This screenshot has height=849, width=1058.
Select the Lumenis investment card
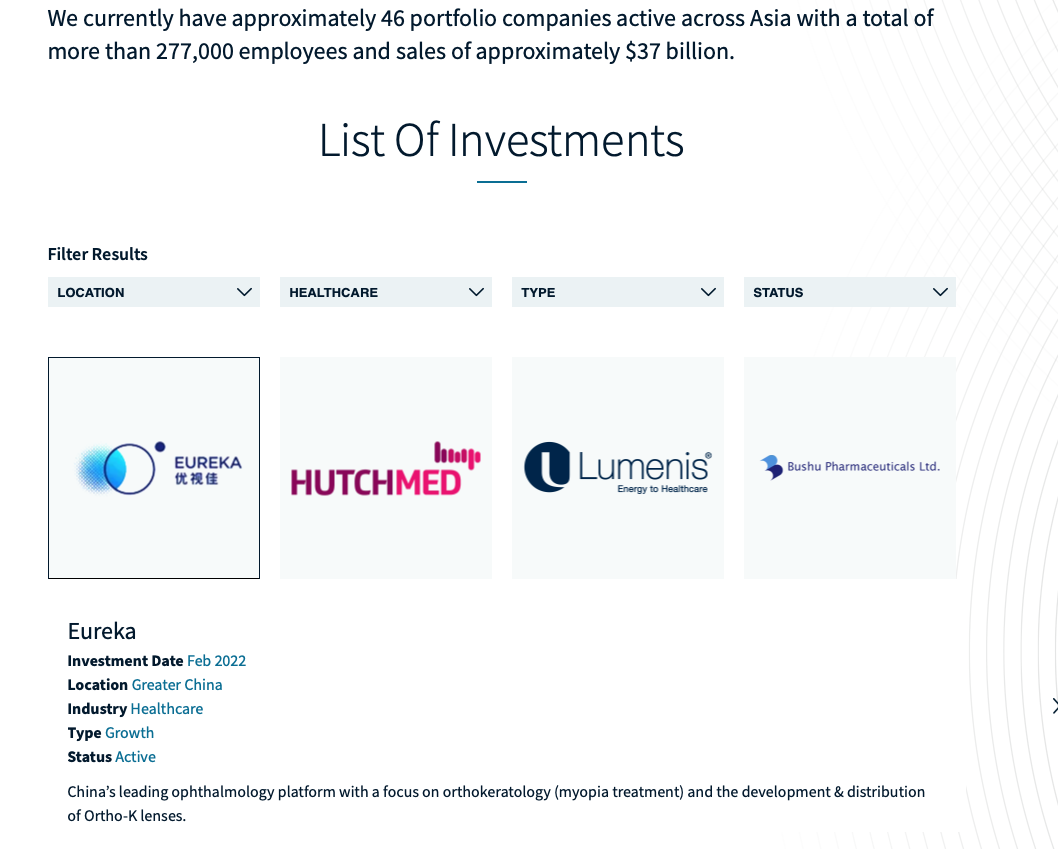point(617,468)
